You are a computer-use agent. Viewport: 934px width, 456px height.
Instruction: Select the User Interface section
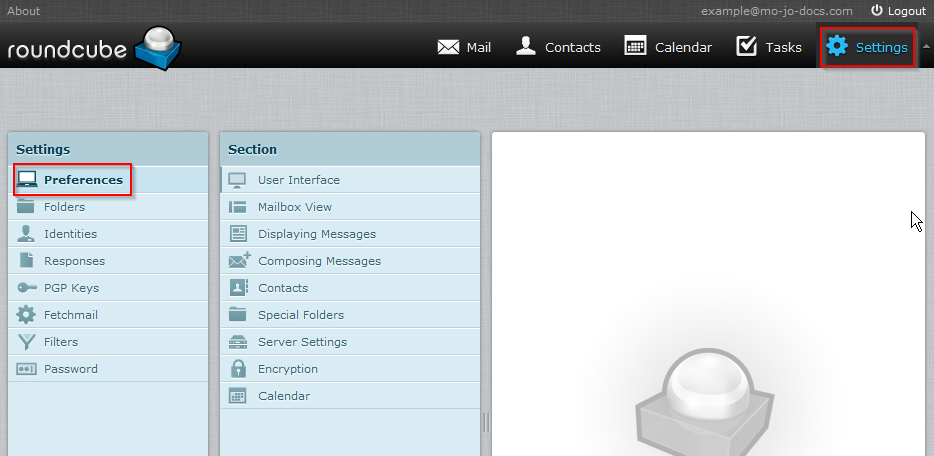tap(298, 180)
